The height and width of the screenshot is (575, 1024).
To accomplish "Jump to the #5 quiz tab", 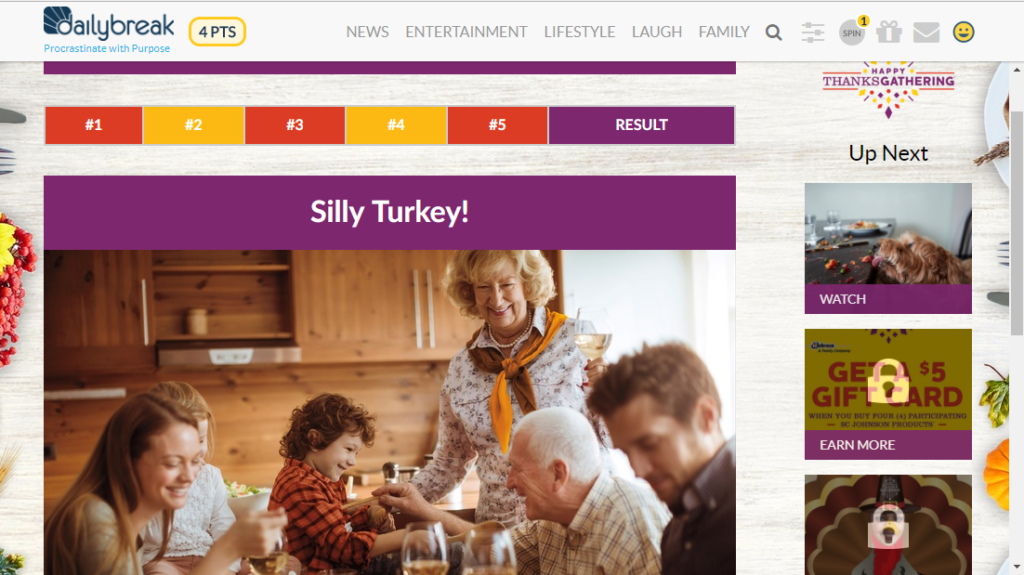I will (498, 125).
